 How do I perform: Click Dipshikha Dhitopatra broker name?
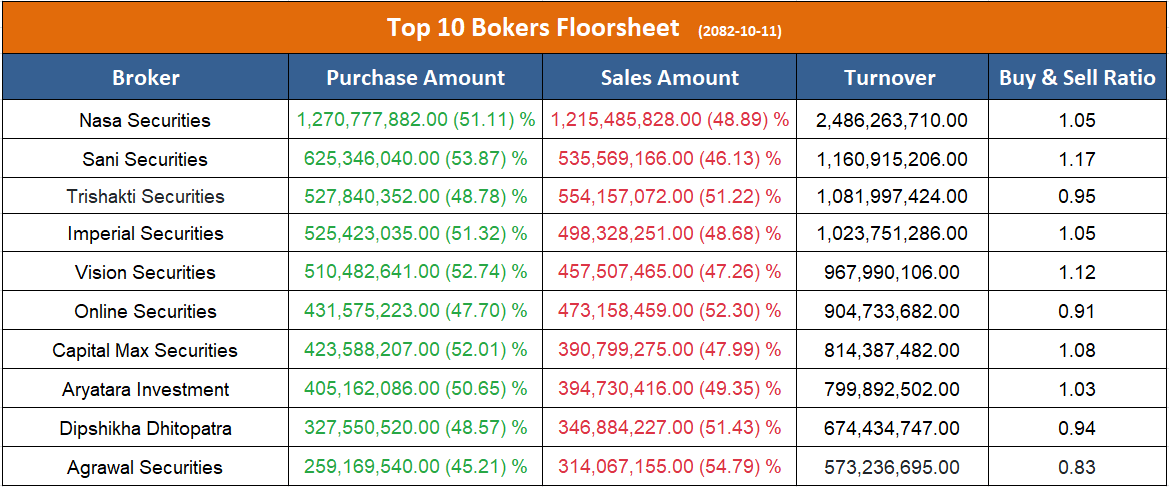[145, 428]
